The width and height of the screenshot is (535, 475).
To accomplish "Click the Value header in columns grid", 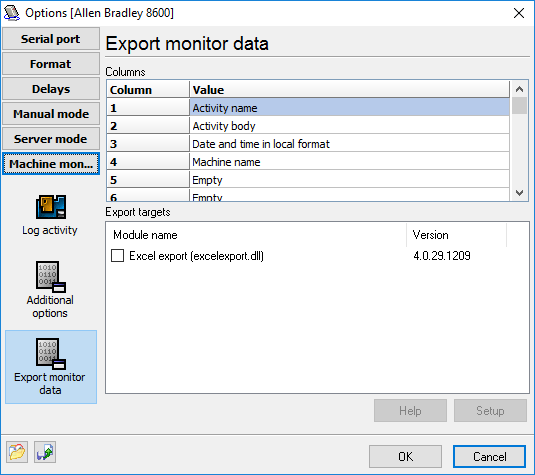I will pyautogui.click(x=349, y=90).
